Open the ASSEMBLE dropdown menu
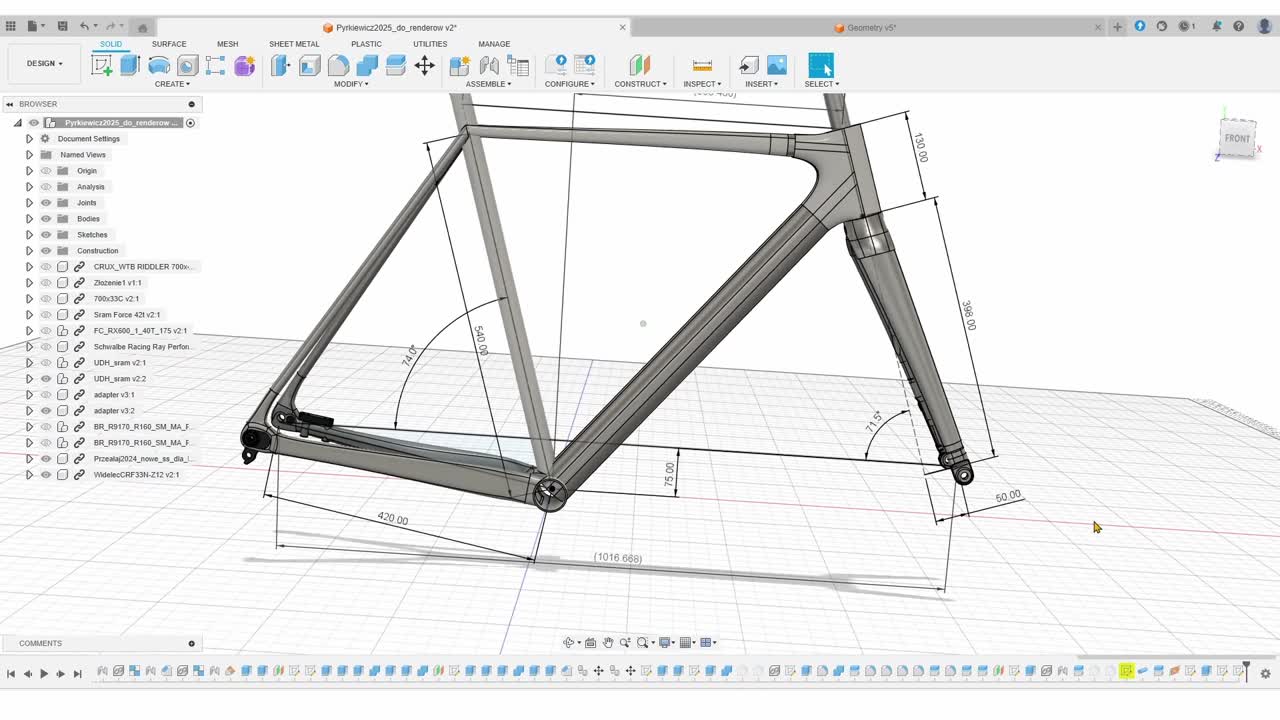Screen dimensions: 1280x720 (488, 84)
